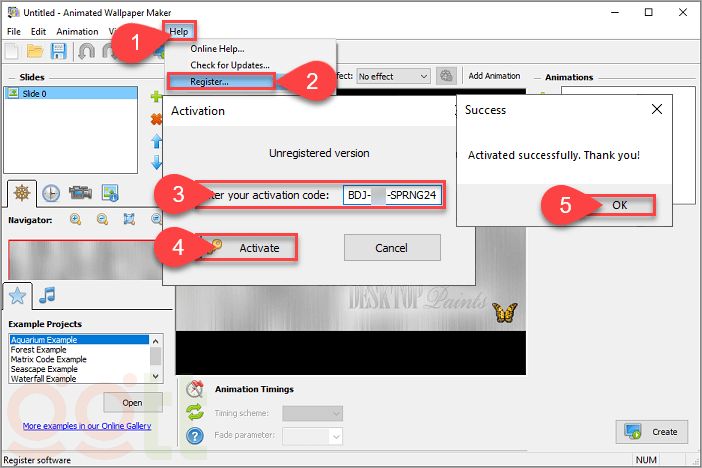Select Forest Example in the project list
The width and height of the screenshot is (702, 468).
(40, 350)
